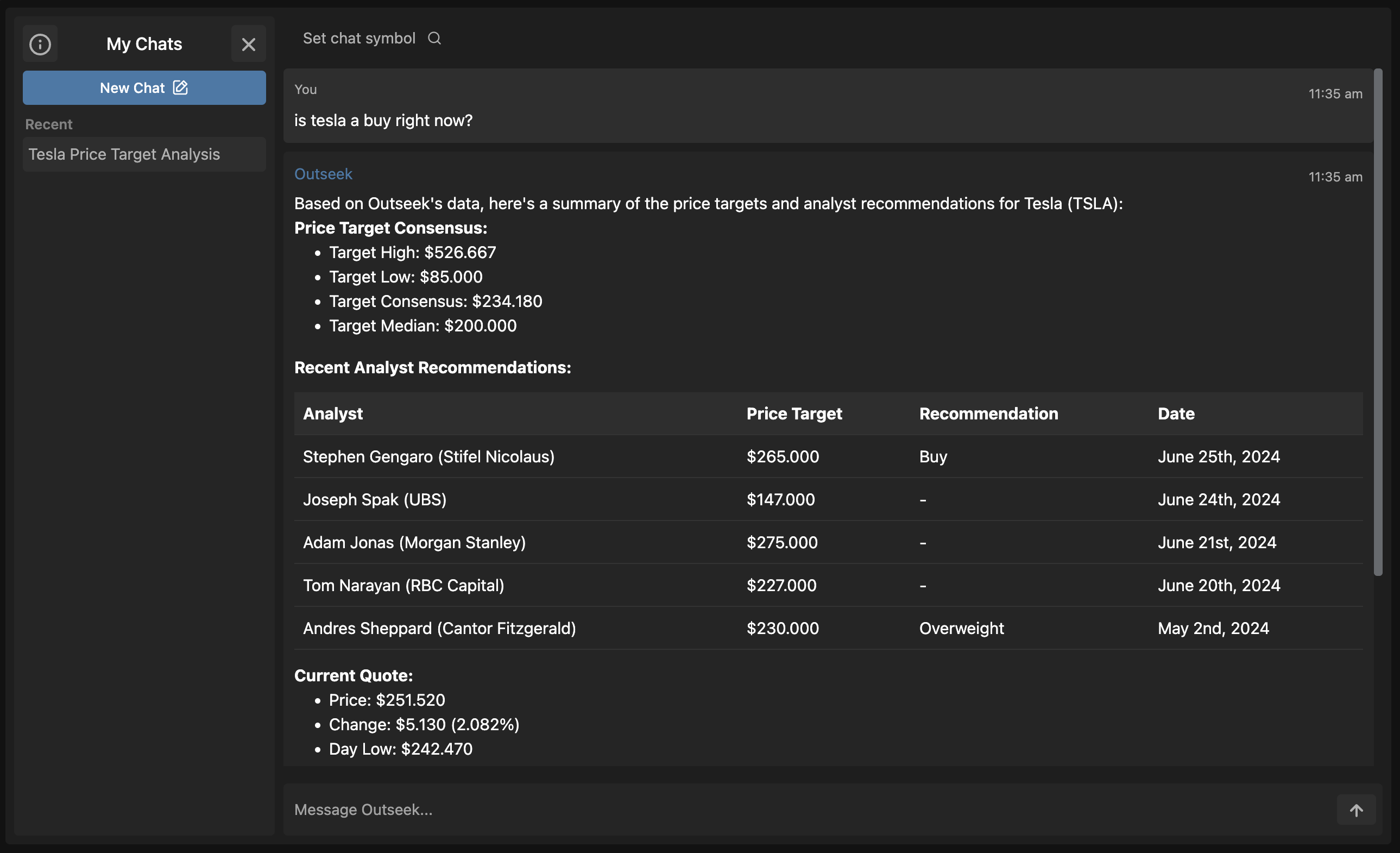1400x853 pixels.
Task: Close the My Chats sidebar
Action: point(248,44)
